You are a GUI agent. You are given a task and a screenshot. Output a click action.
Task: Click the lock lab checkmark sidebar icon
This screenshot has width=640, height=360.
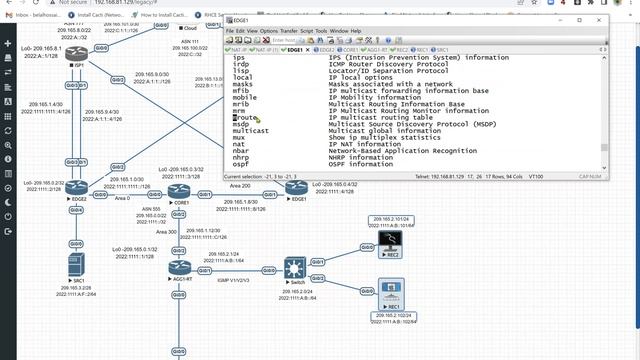[8, 188]
